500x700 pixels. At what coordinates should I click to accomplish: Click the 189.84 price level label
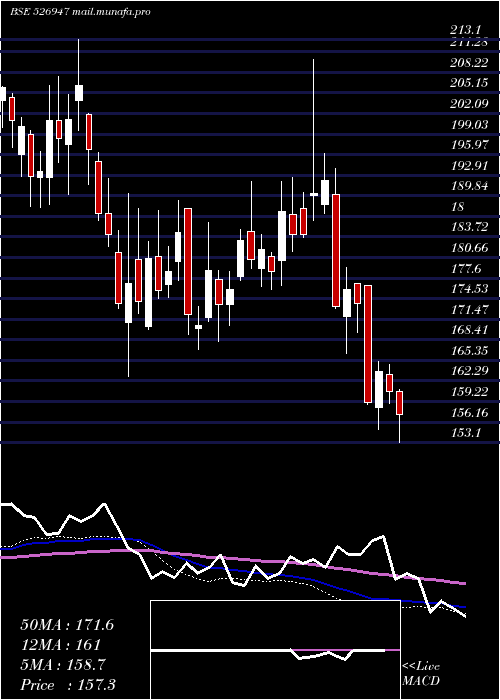pyautogui.click(x=469, y=187)
